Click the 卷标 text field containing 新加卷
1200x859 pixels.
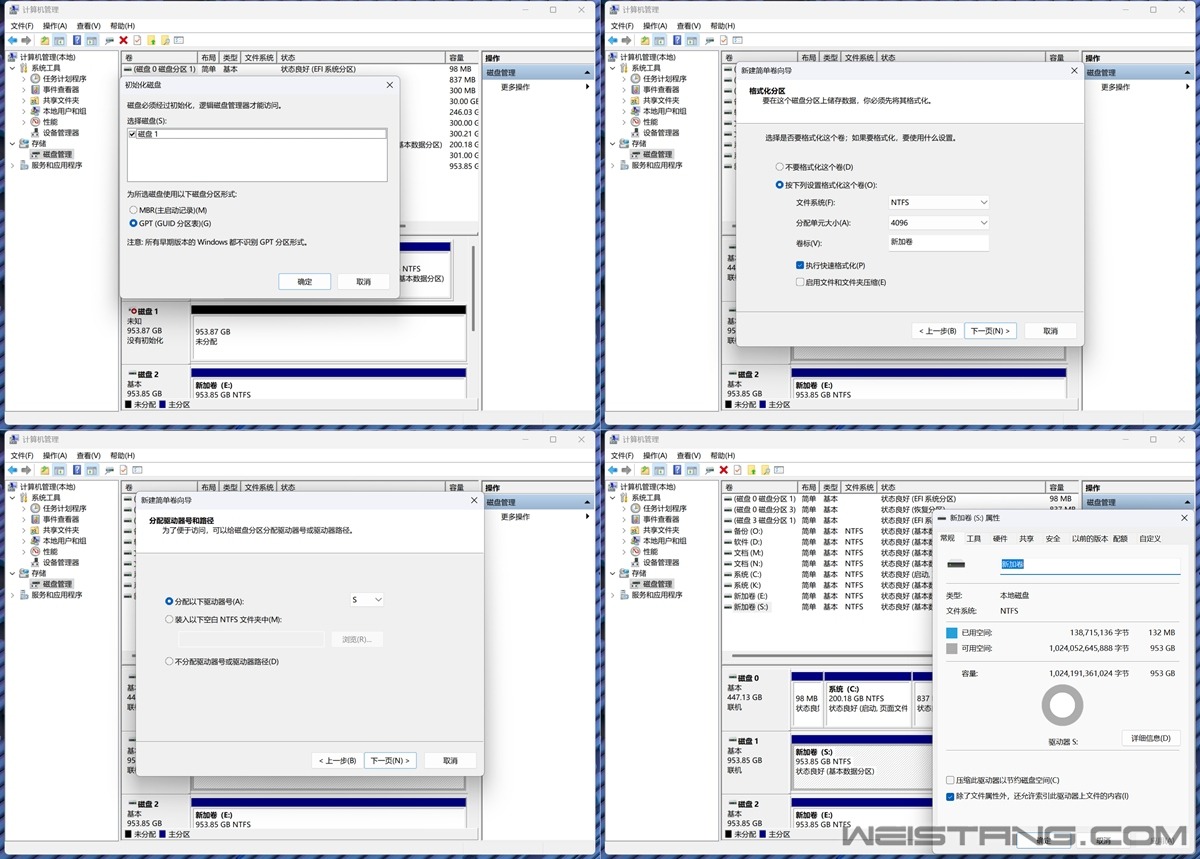[938, 243]
